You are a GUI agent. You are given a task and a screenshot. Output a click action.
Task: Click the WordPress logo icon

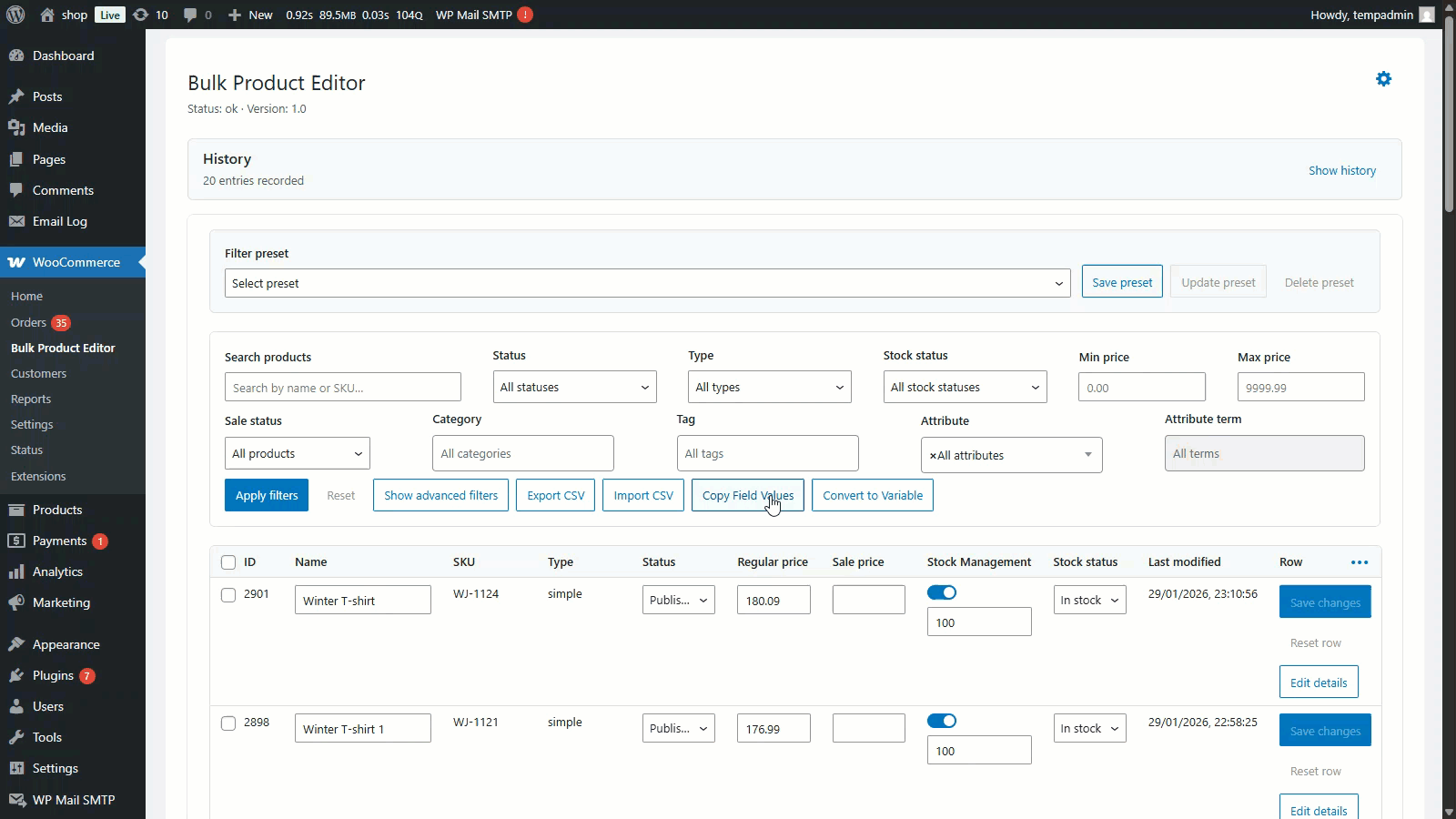click(x=15, y=15)
